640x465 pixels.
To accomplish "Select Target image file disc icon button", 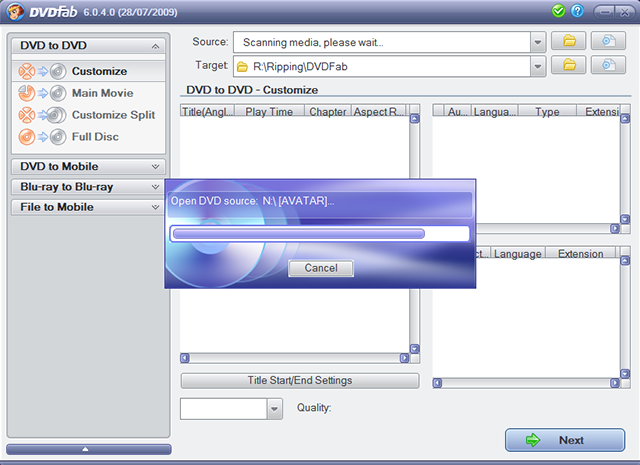I will (608, 65).
